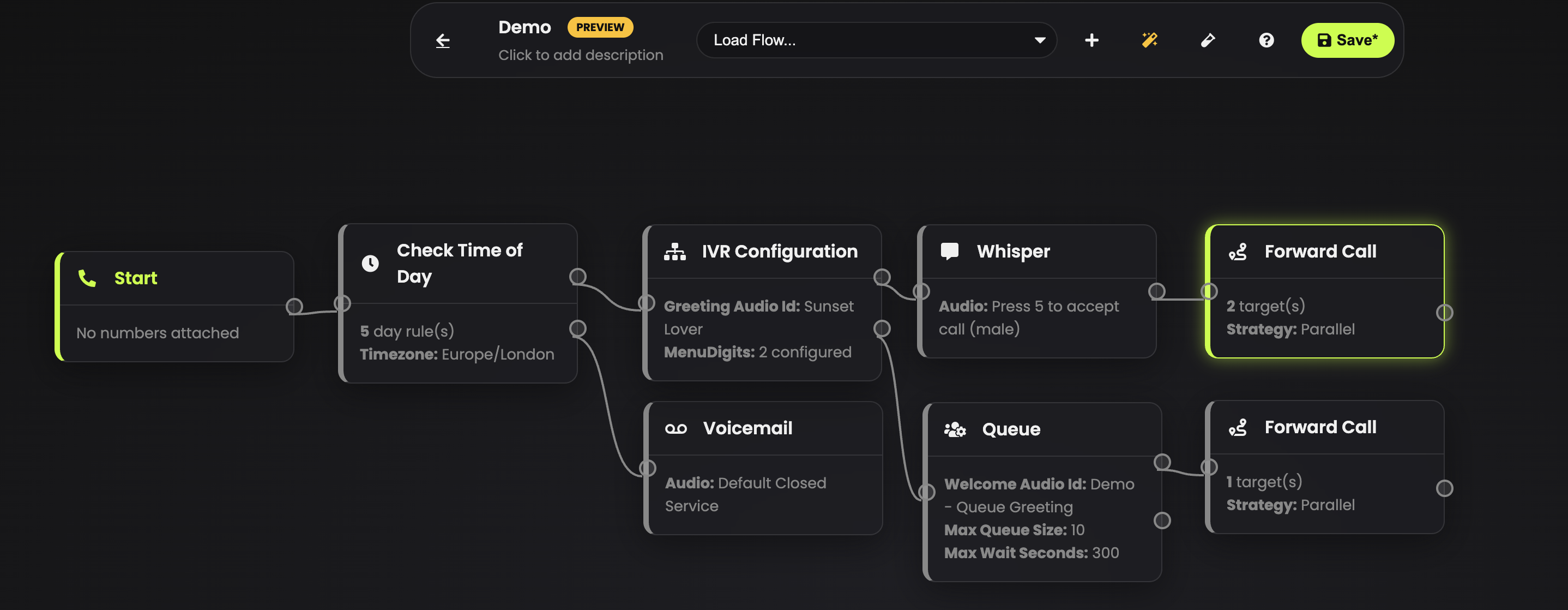Click 'Max Queue Size: 10' text
The height and width of the screenshot is (610, 1568).
1014,530
